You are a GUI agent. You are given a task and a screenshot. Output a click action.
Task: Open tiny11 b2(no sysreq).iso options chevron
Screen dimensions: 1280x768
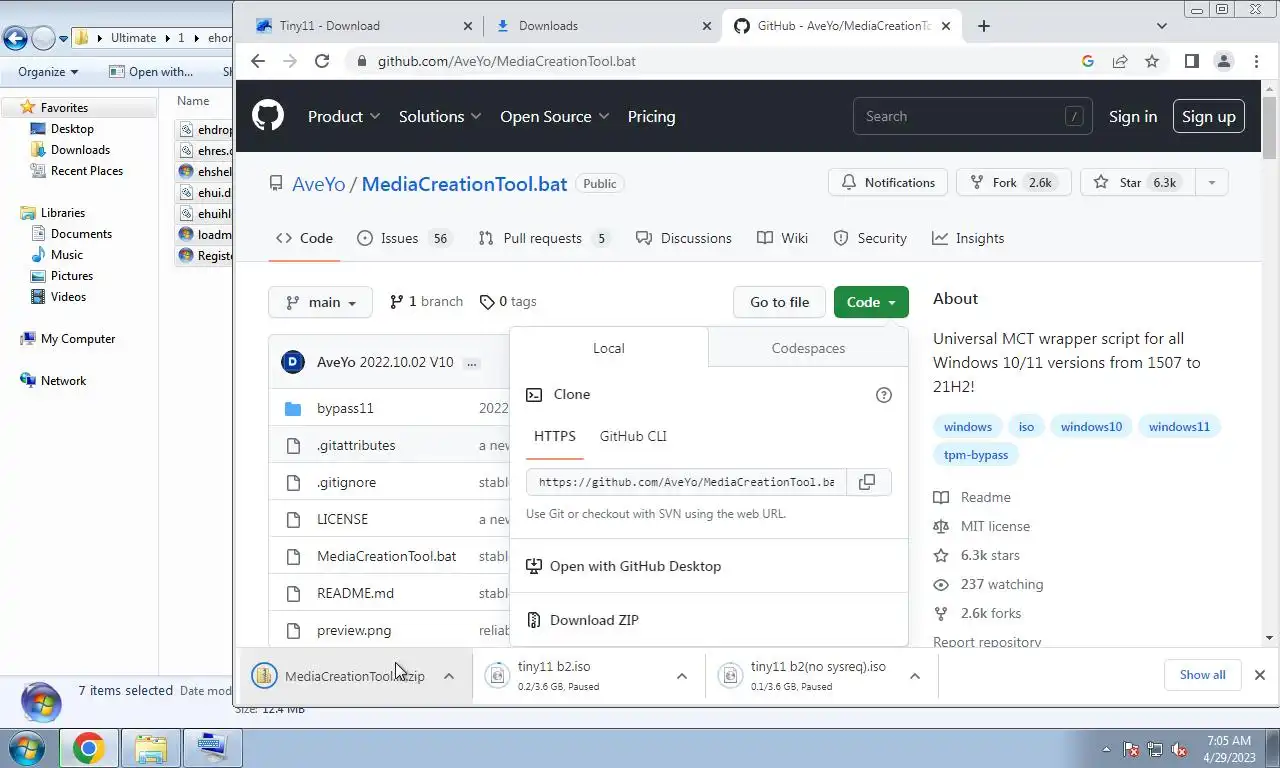pos(915,676)
